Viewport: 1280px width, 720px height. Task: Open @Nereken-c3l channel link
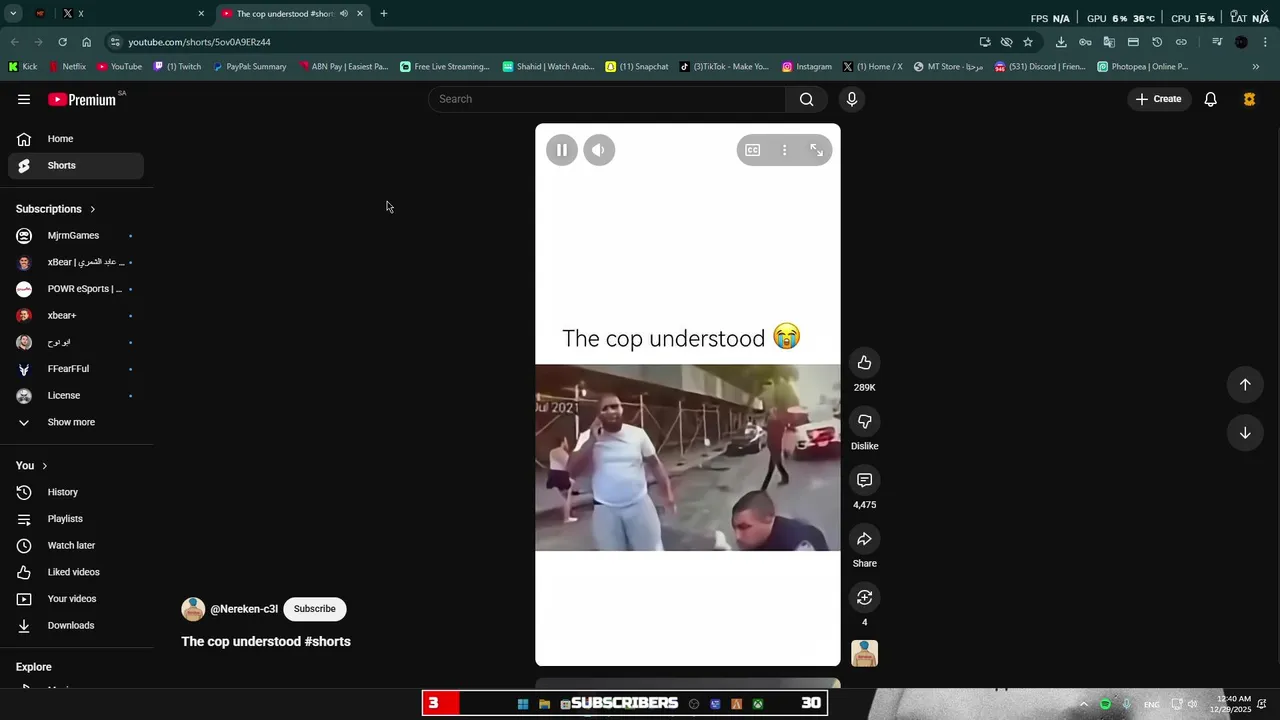[244, 609]
